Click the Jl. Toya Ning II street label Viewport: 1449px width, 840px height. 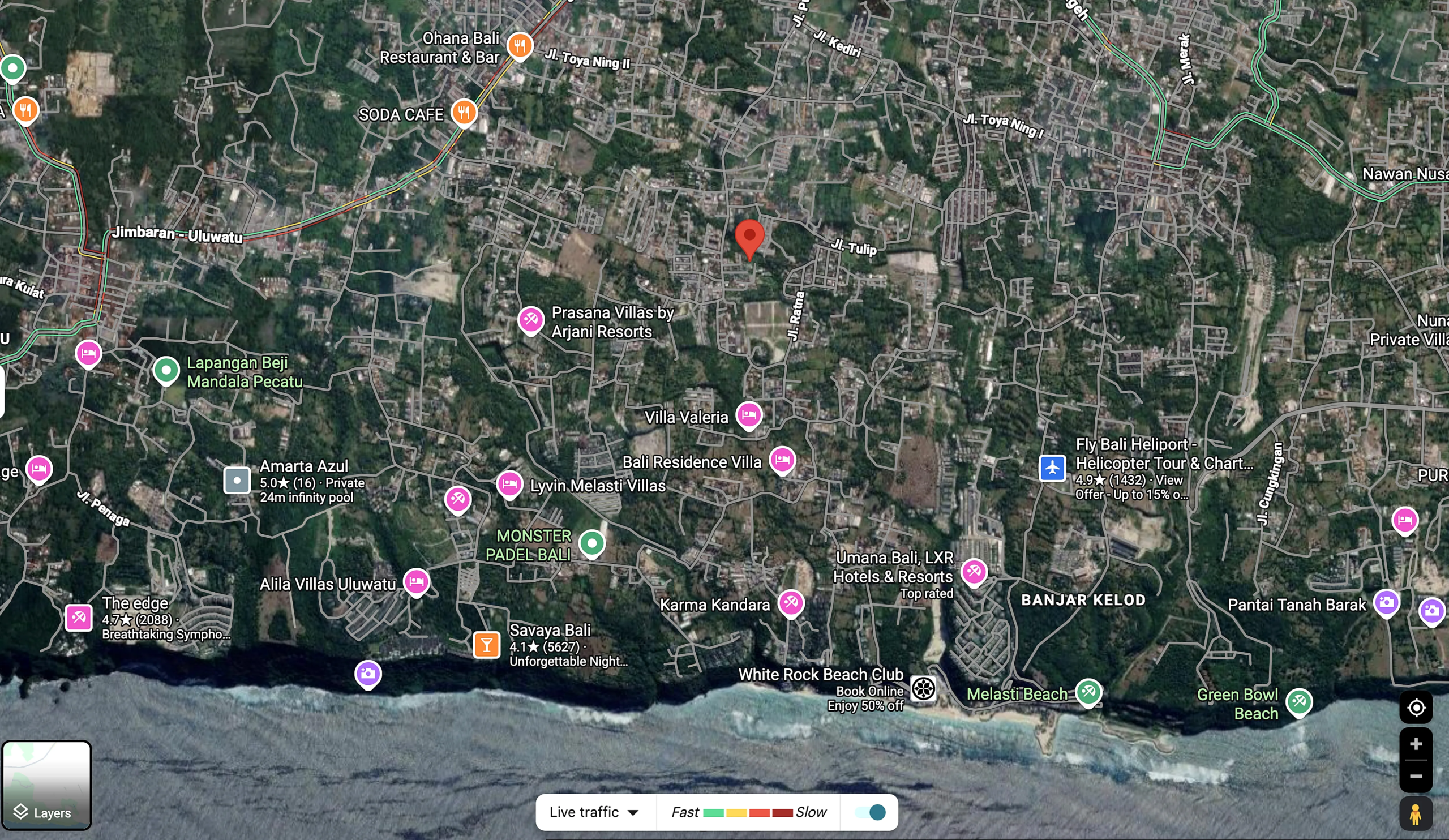pyautogui.click(x=587, y=59)
